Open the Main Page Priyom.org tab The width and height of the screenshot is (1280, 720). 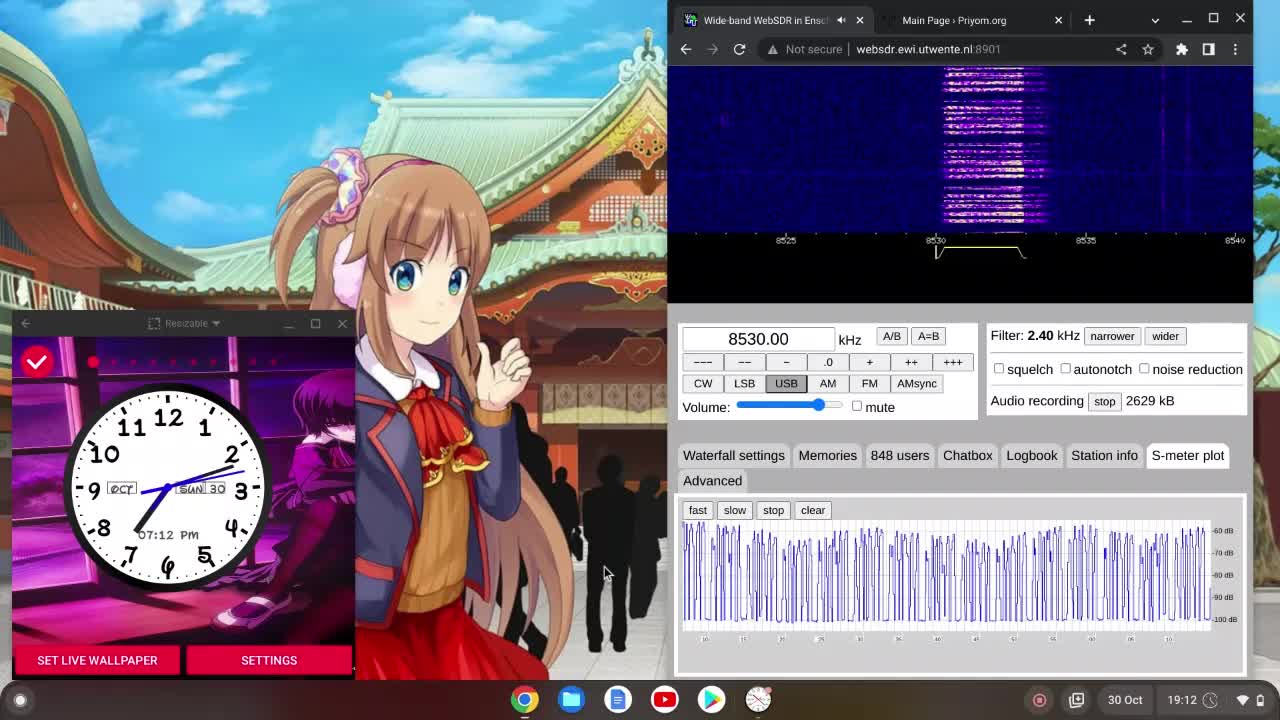click(x=954, y=20)
